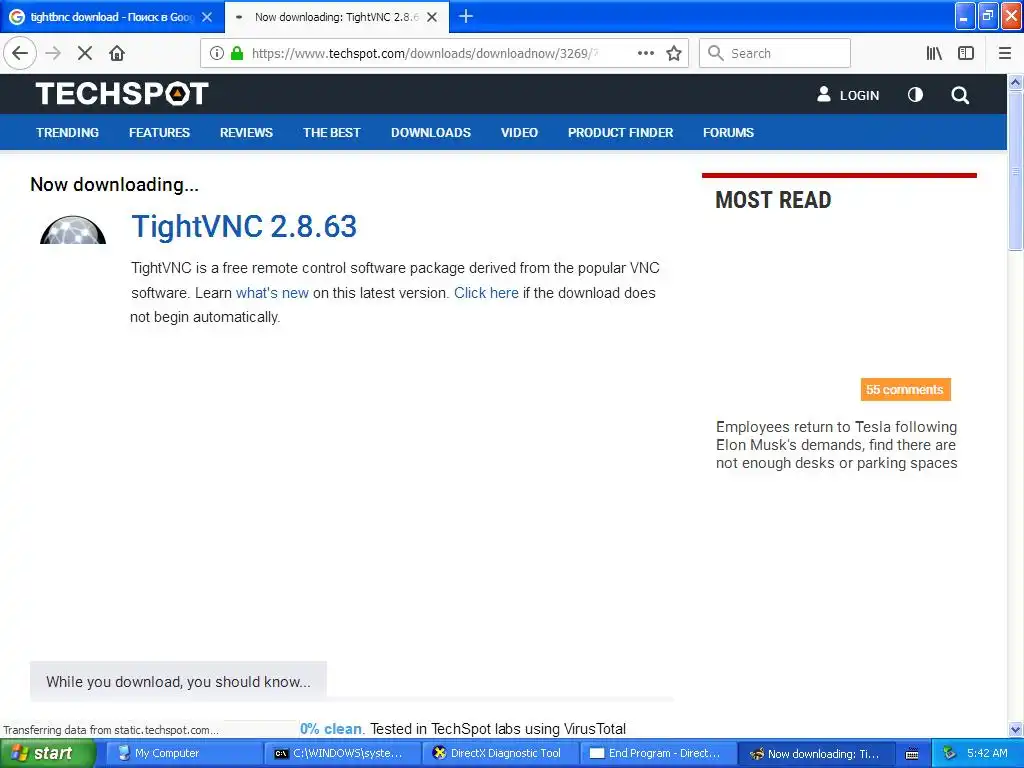This screenshot has height=768, width=1024.
Task: Select the Now downloading TightVNC tab
Action: (336, 17)
